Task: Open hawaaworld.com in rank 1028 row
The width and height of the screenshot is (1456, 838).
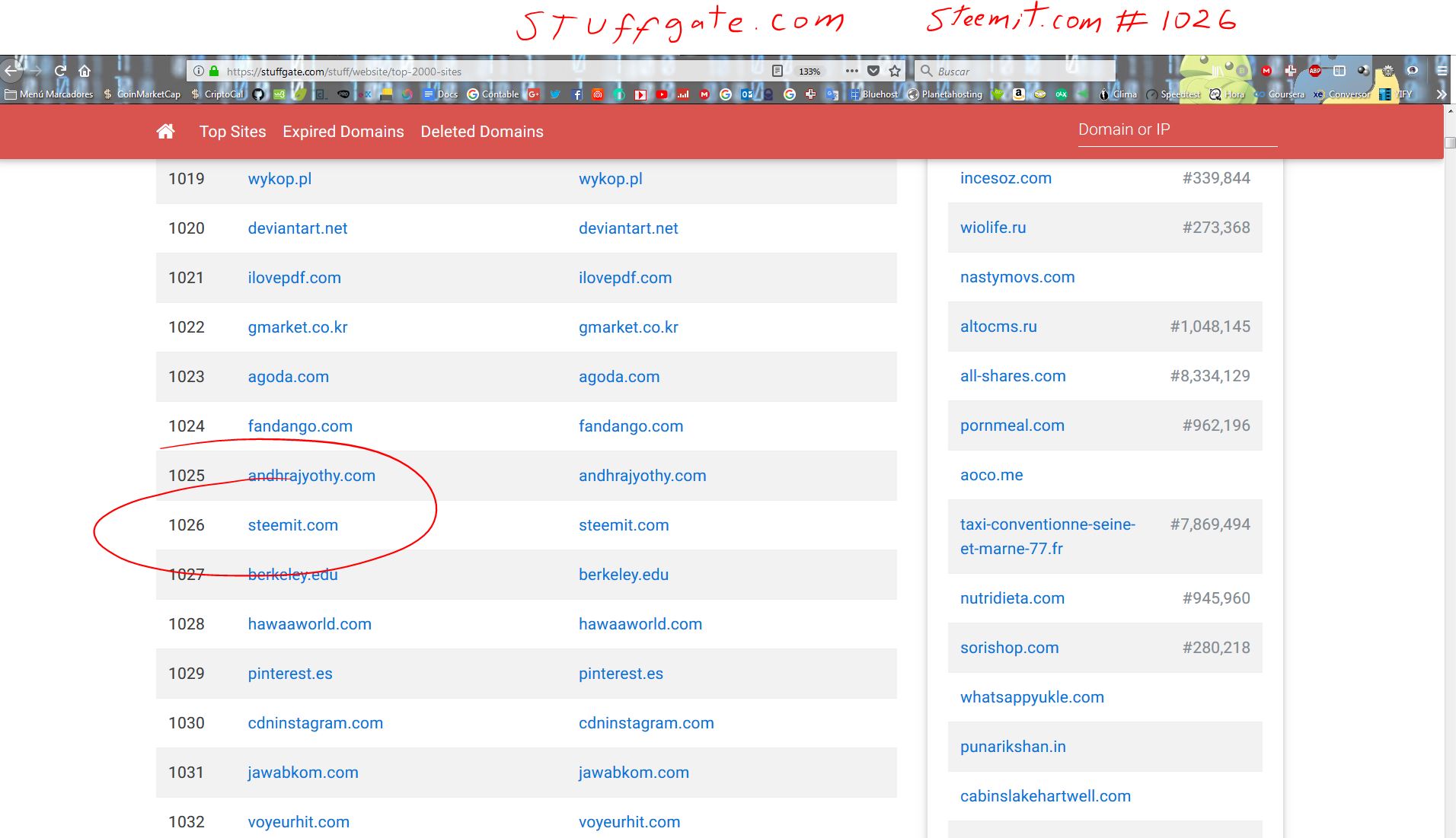Action: pyautogui.click(x=310, y=624)
